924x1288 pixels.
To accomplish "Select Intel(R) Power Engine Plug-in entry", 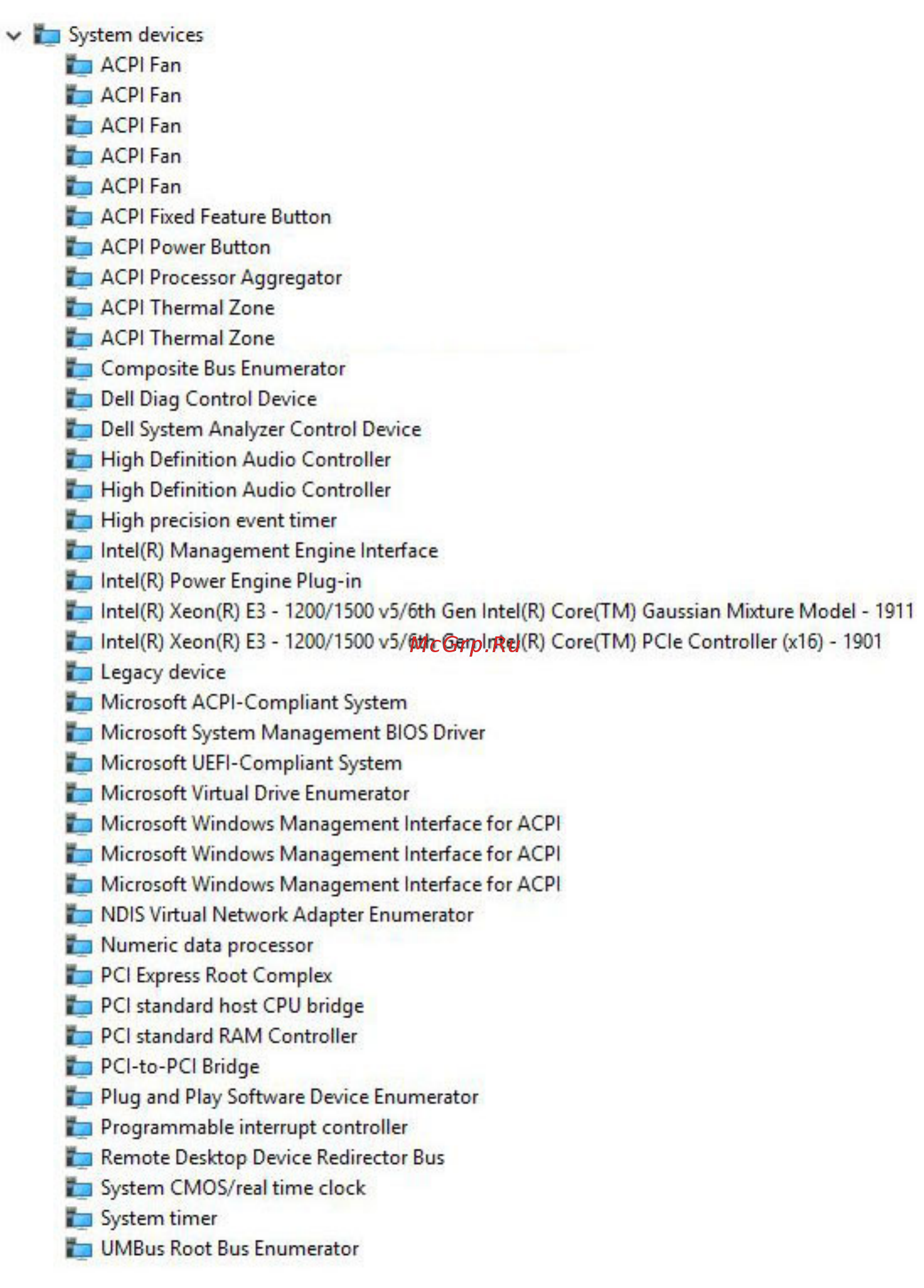I will 231,581.
